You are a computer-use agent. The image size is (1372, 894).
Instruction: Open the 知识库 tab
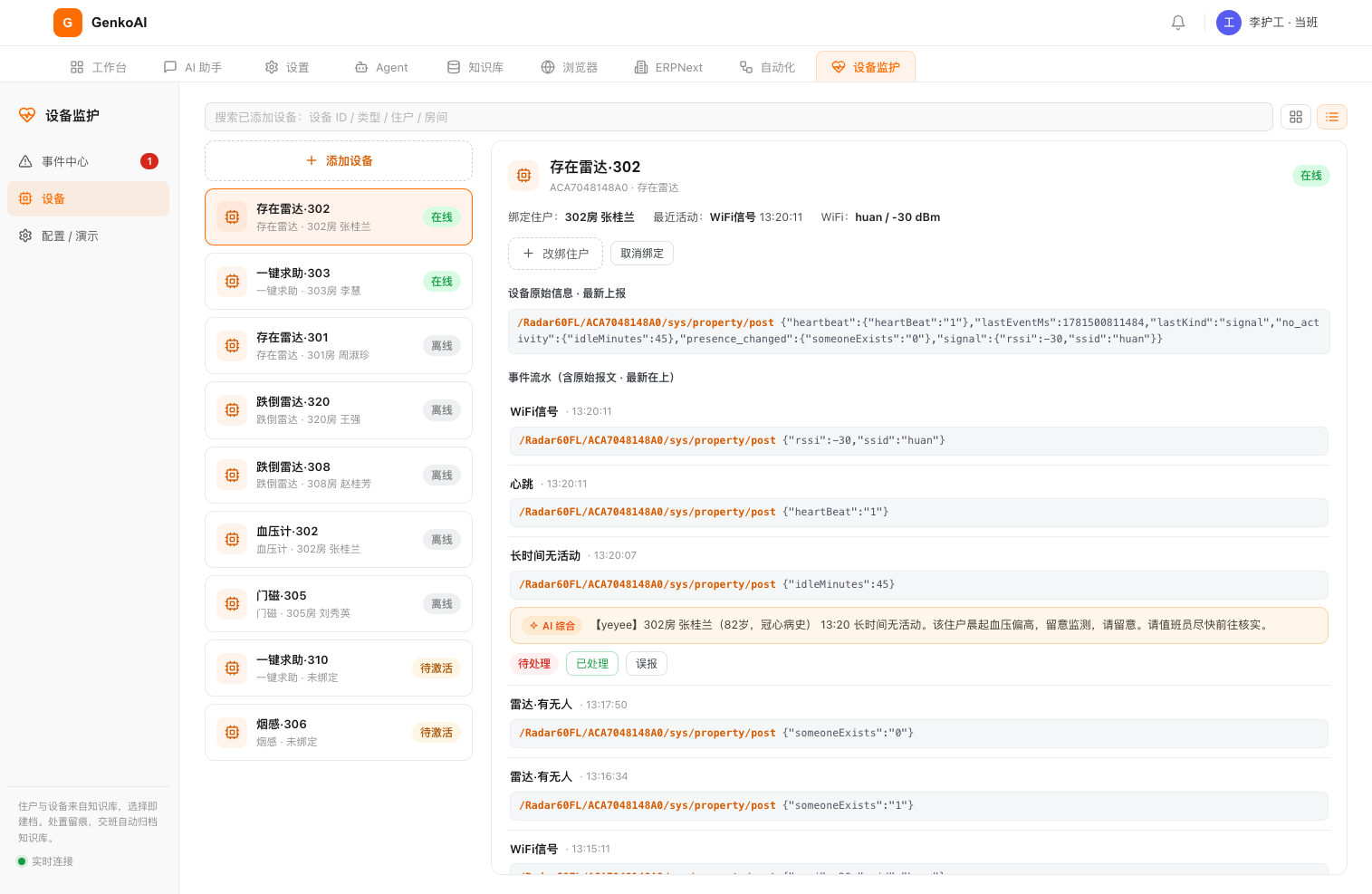[x=475, y=67]
